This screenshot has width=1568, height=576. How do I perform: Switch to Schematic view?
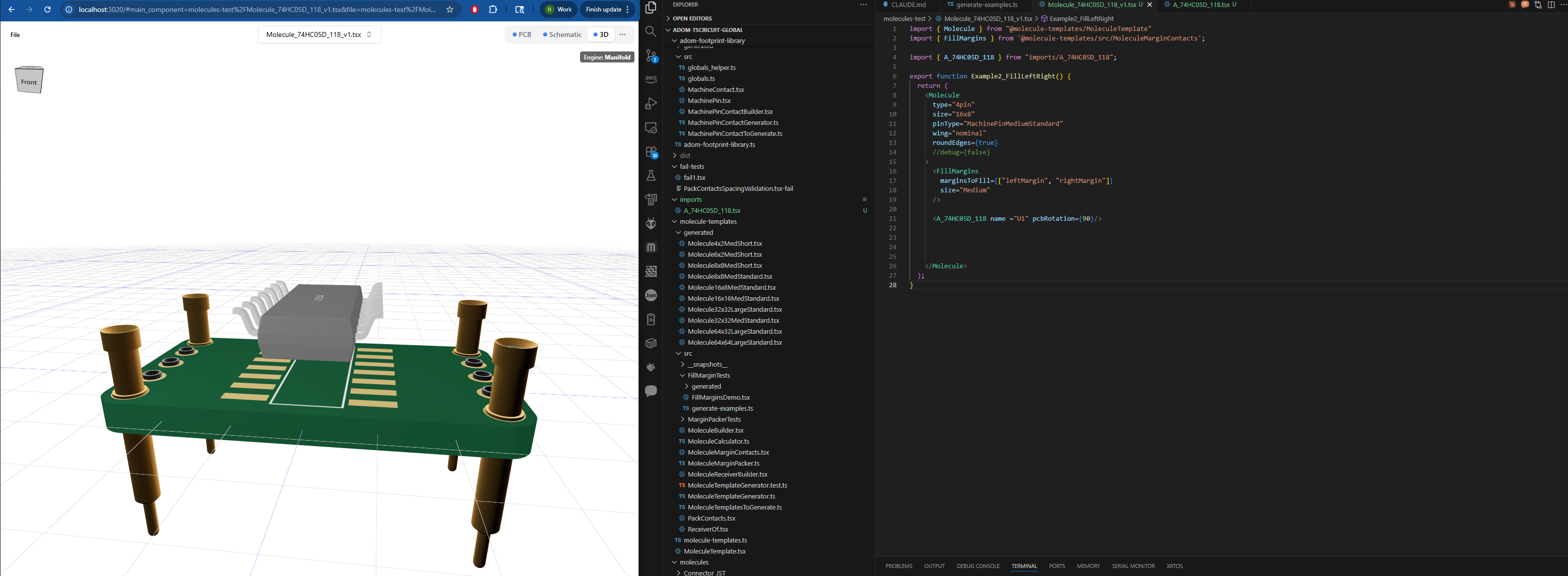pos(563,34)
